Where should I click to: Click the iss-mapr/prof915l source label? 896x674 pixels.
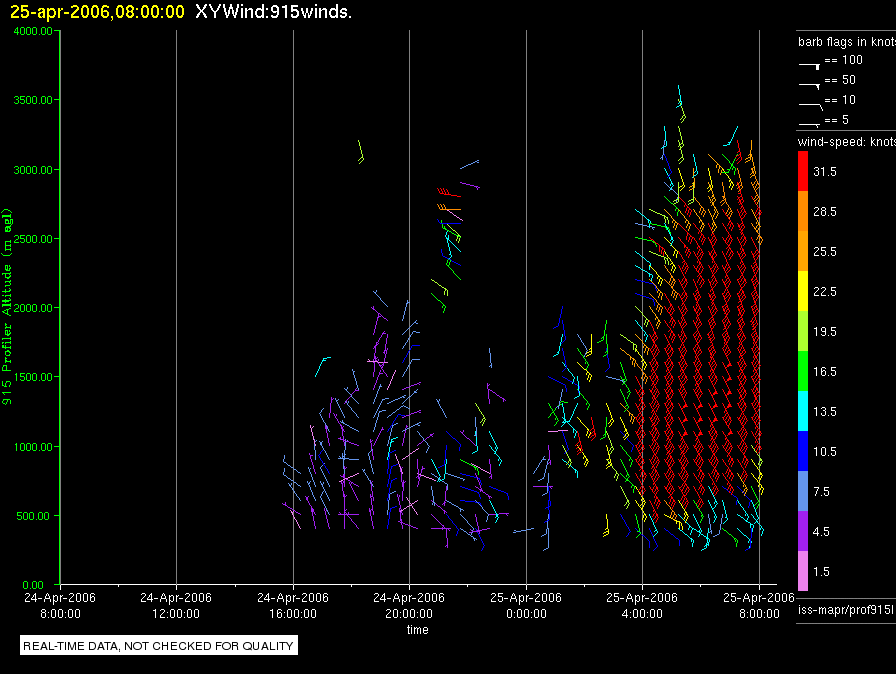coord(846,610)
